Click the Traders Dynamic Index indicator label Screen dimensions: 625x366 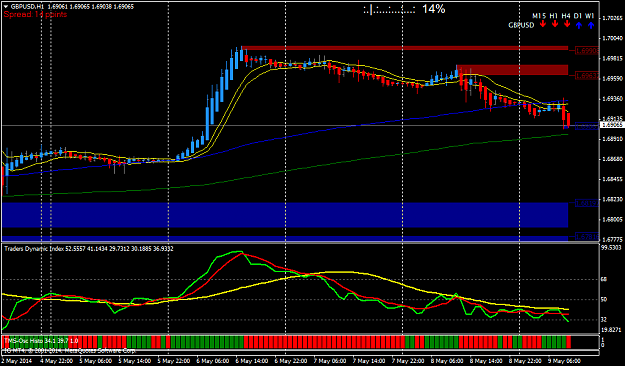pos(88,248)
